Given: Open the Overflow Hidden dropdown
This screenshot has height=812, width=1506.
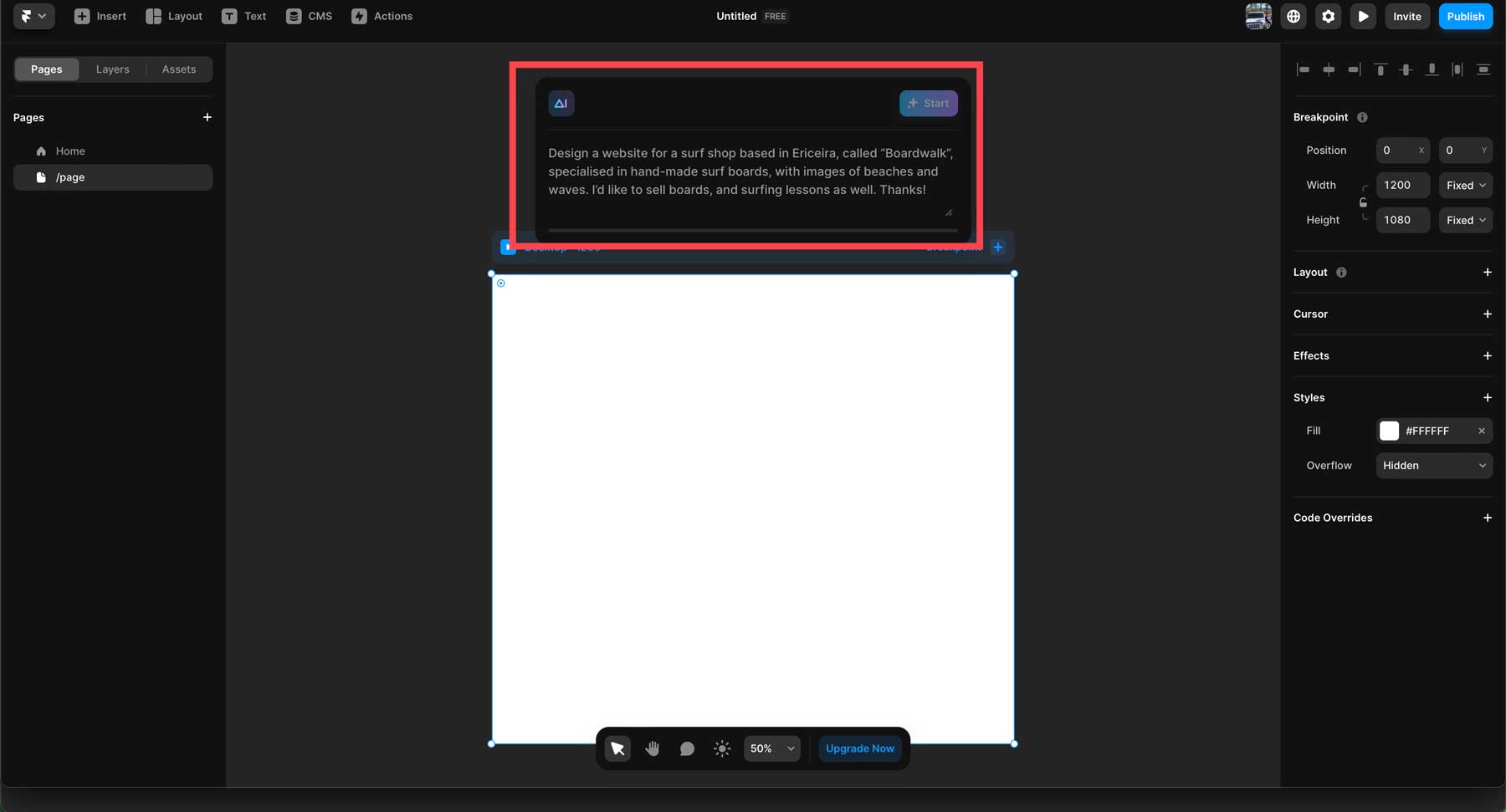Looking at the screenshot, I should pos(1434,466).
